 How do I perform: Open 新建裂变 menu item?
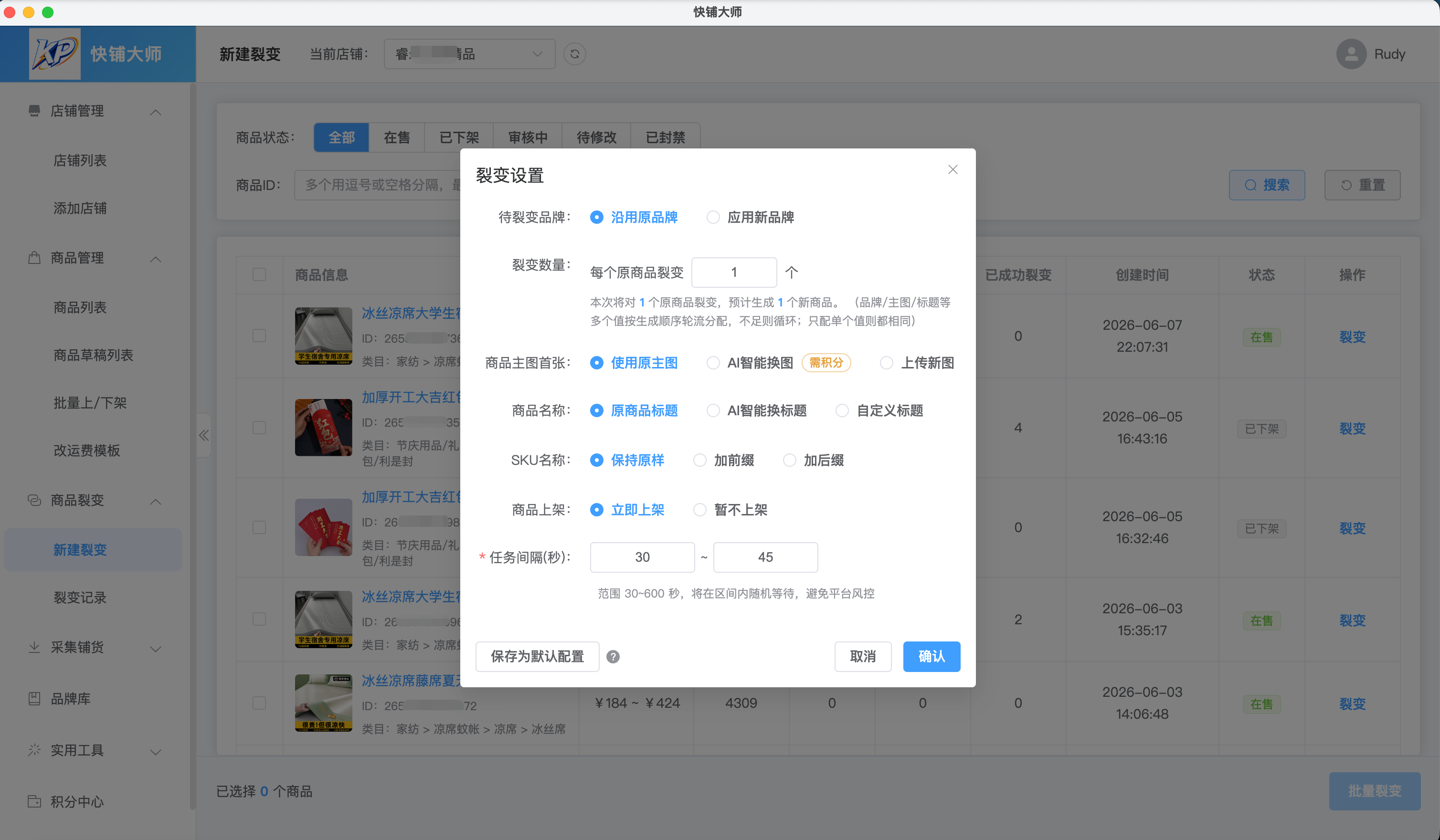93,550
